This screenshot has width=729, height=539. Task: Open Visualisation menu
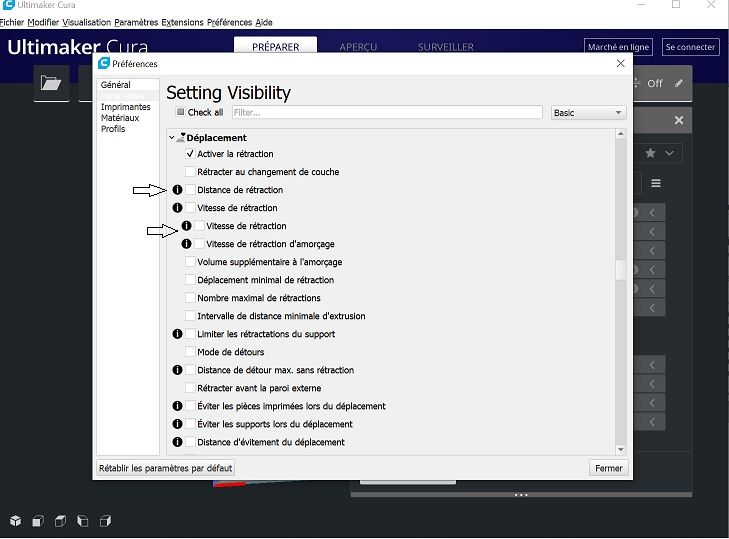coord(86,22)
